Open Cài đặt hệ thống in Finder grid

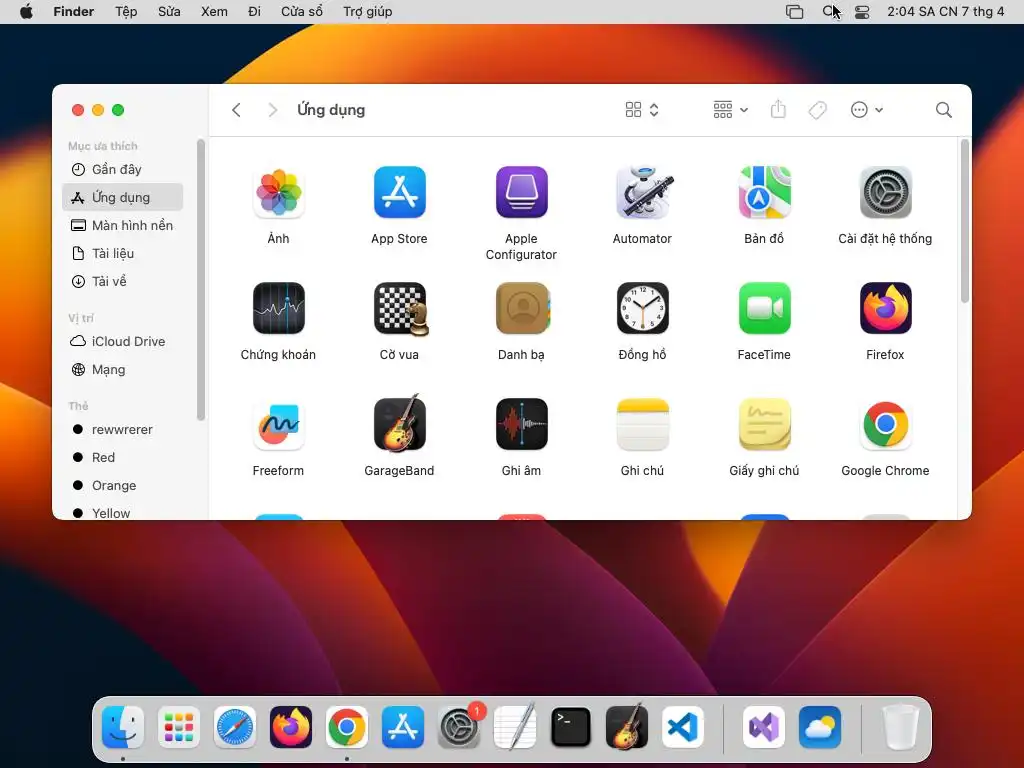pos(886,193)
